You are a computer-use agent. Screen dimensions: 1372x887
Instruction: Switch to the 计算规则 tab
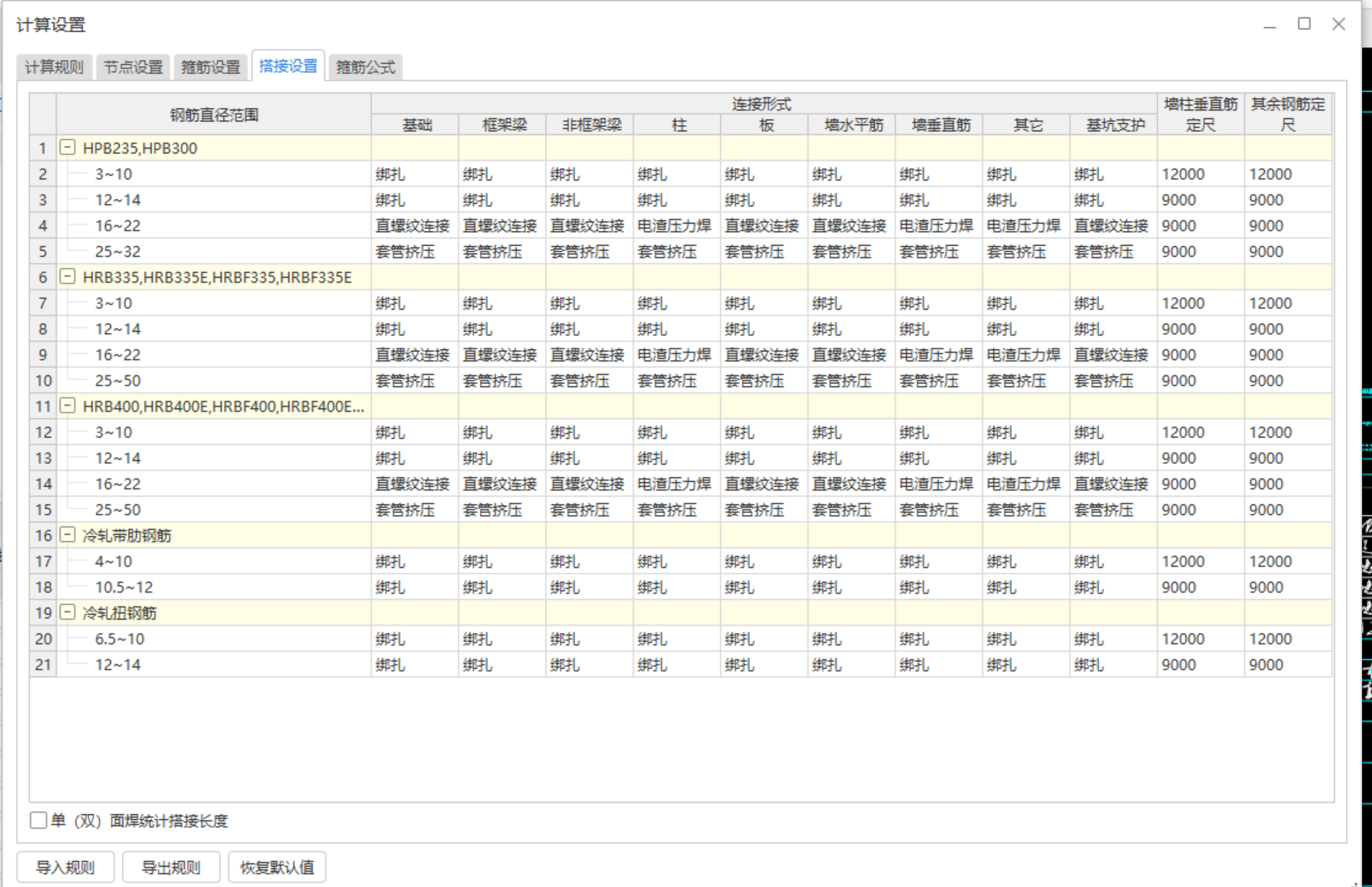(x=54, y=67)
